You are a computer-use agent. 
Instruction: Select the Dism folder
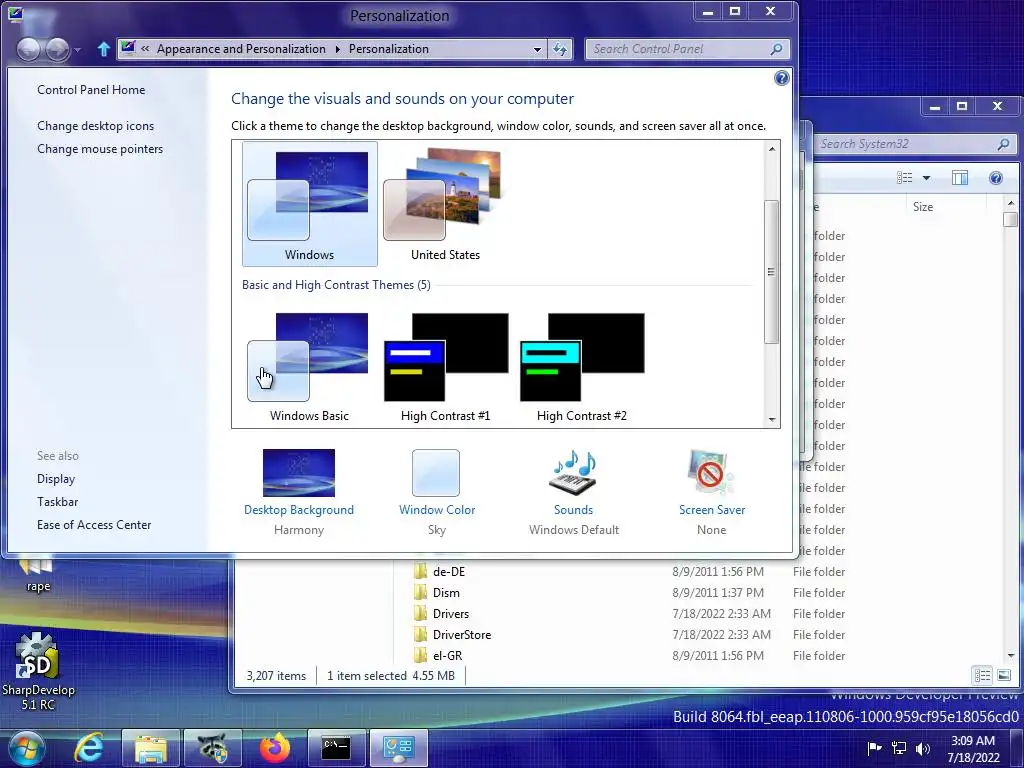(x=446, y=592)
